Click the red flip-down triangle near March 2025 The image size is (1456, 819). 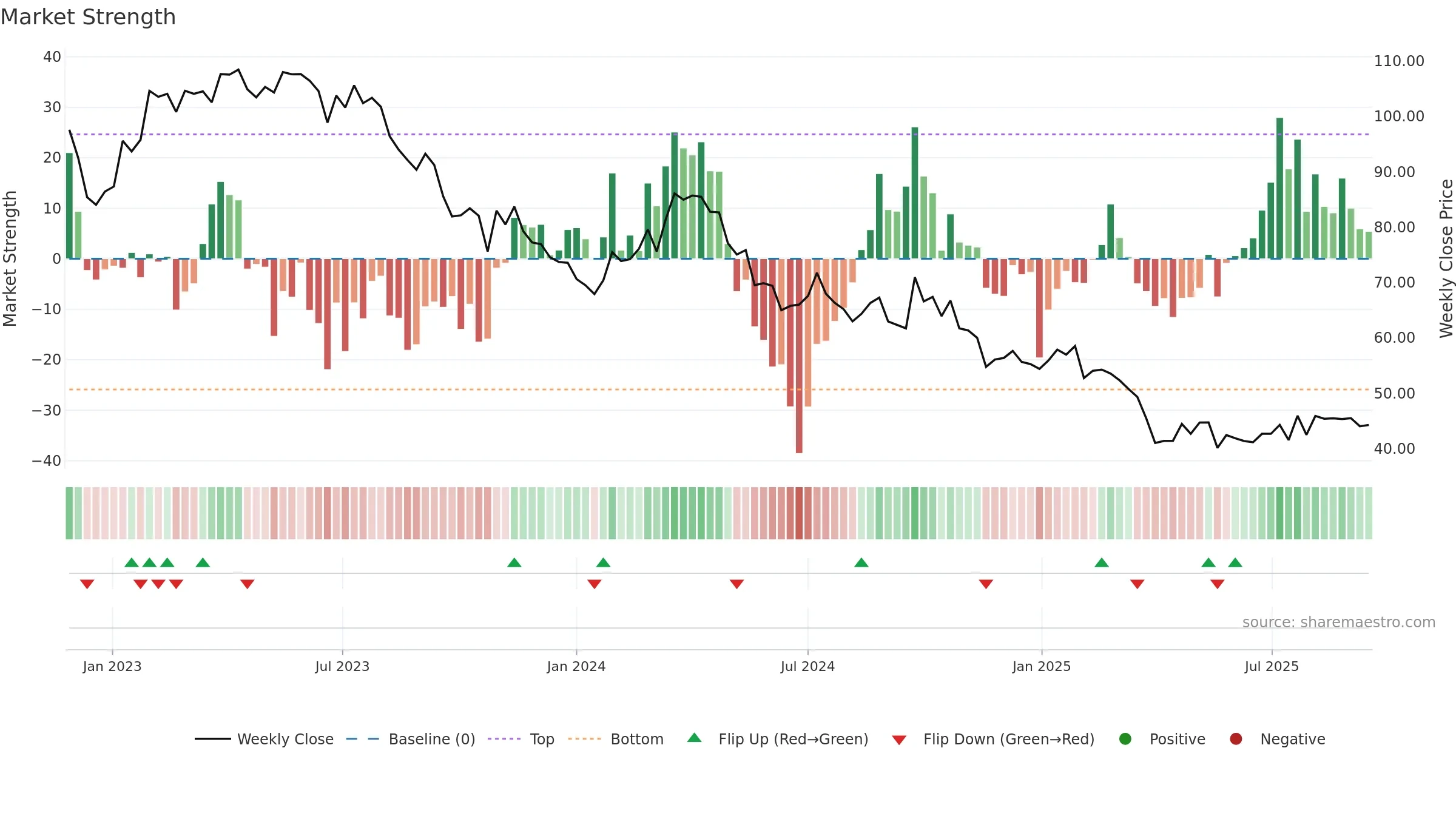pyautogui.click(x=1137, y=584)
